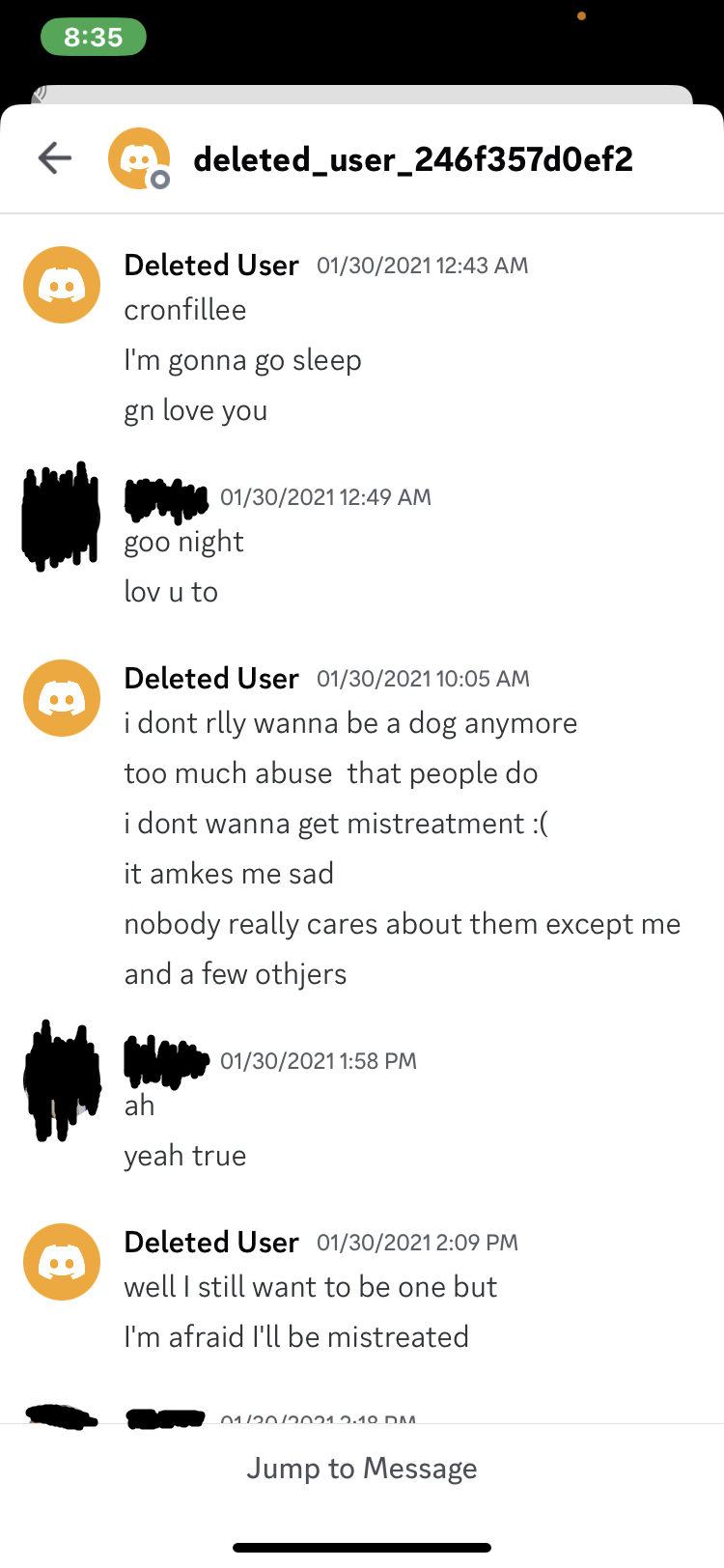
Task: Tap Deleted User name at 2:09 PM
Action: 211,1243
